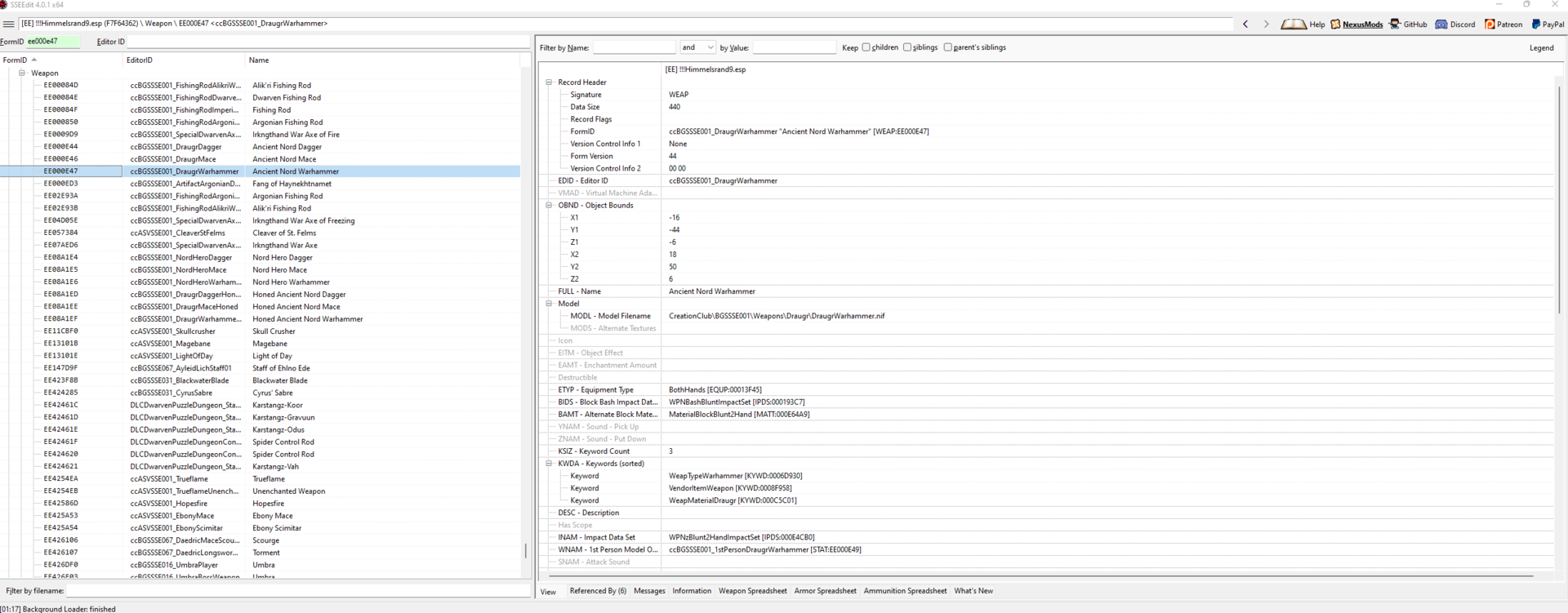The width and height of the screenshot is (1568, 613).
Task: Switch to the Referenced By (6) tab
Action: (598, 591)
